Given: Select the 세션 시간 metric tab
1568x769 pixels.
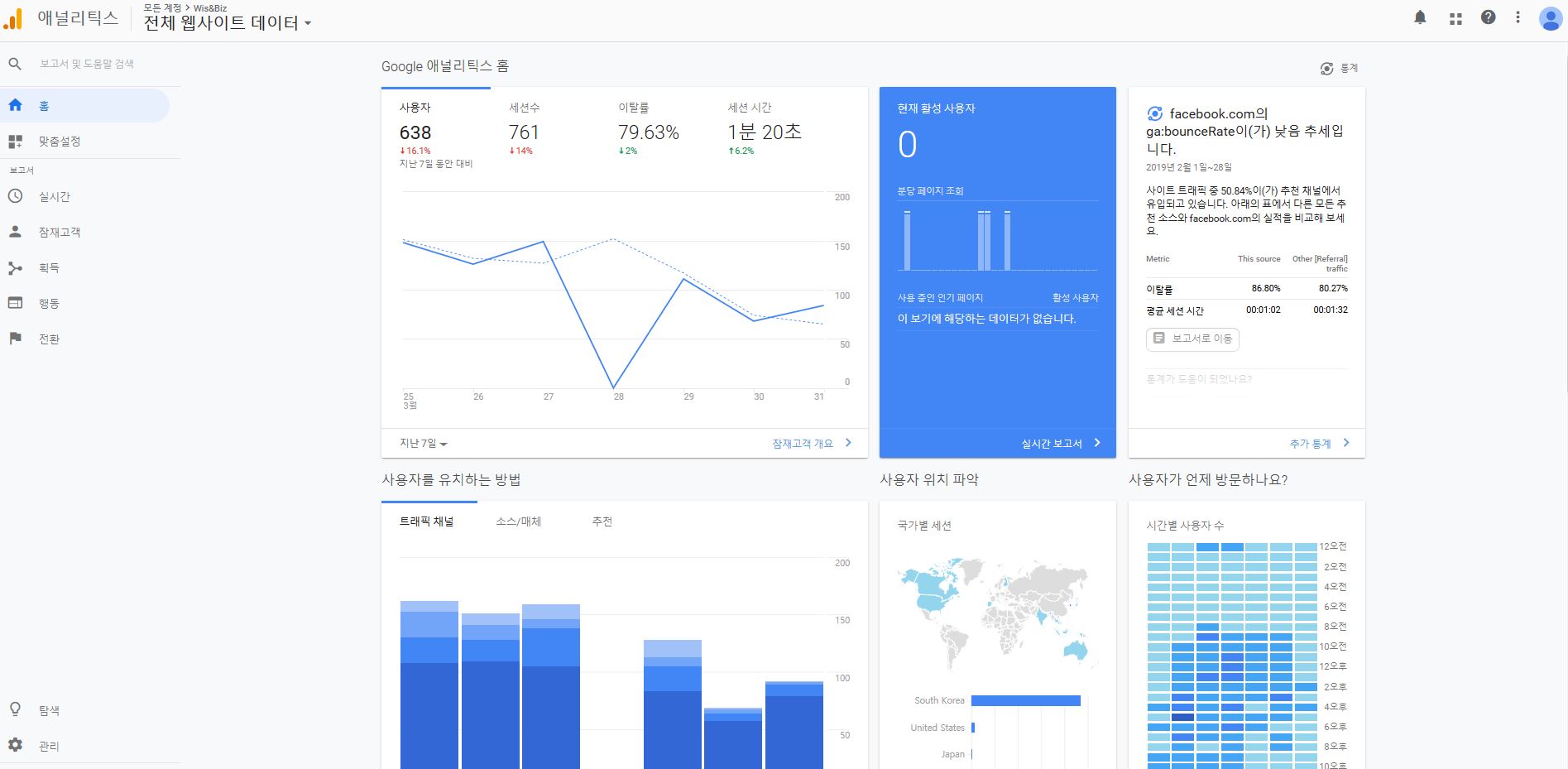Looking at the screenshot, I should [x=765, y=130].
